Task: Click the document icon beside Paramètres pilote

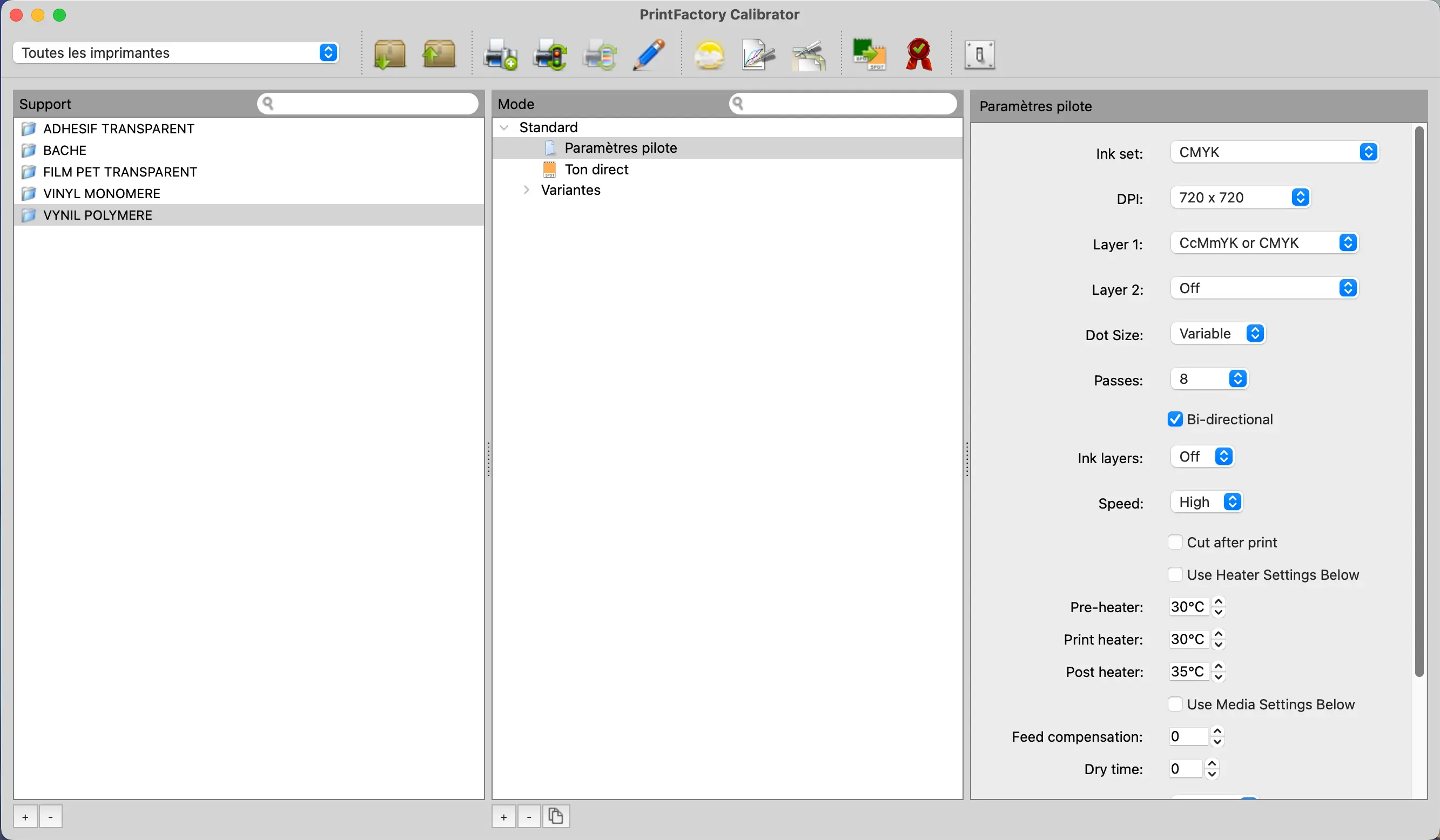Action: pyautogui.click(x=550, y=148)
